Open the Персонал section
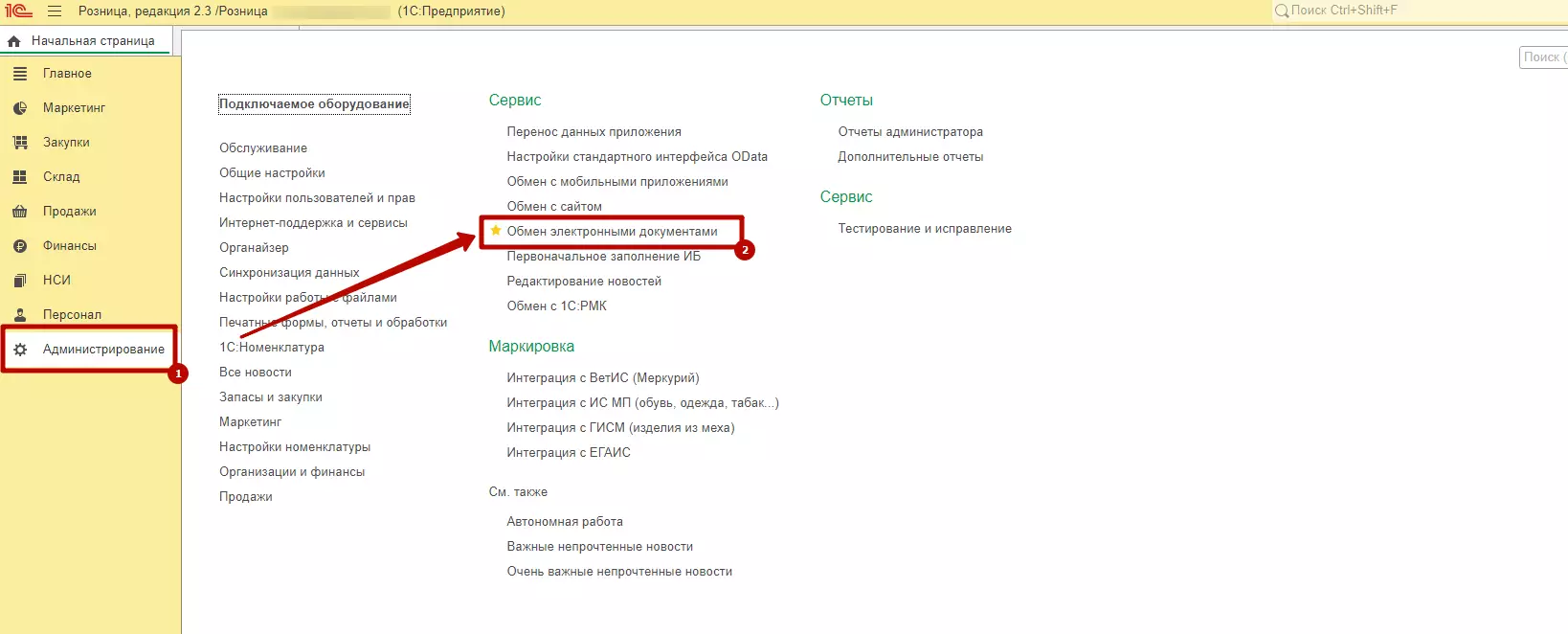The width and height of the screenshot is (1568, 634). click(72, 315)
